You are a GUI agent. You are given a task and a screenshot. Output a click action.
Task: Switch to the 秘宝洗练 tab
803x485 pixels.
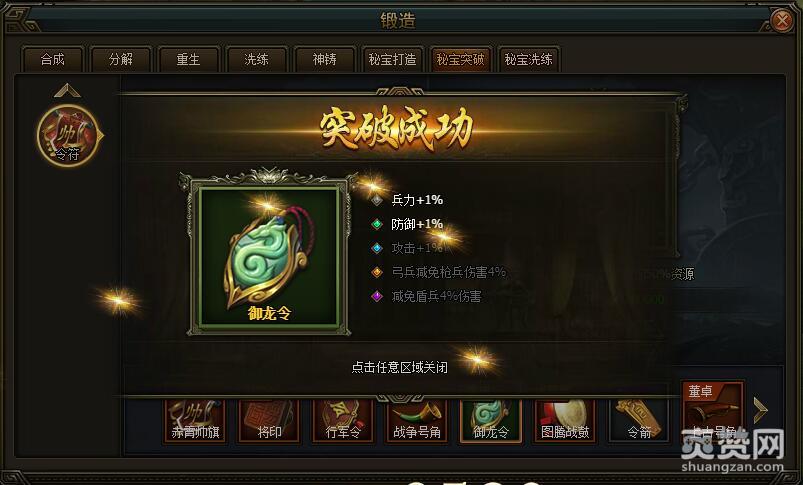click(x=529, y=59)
